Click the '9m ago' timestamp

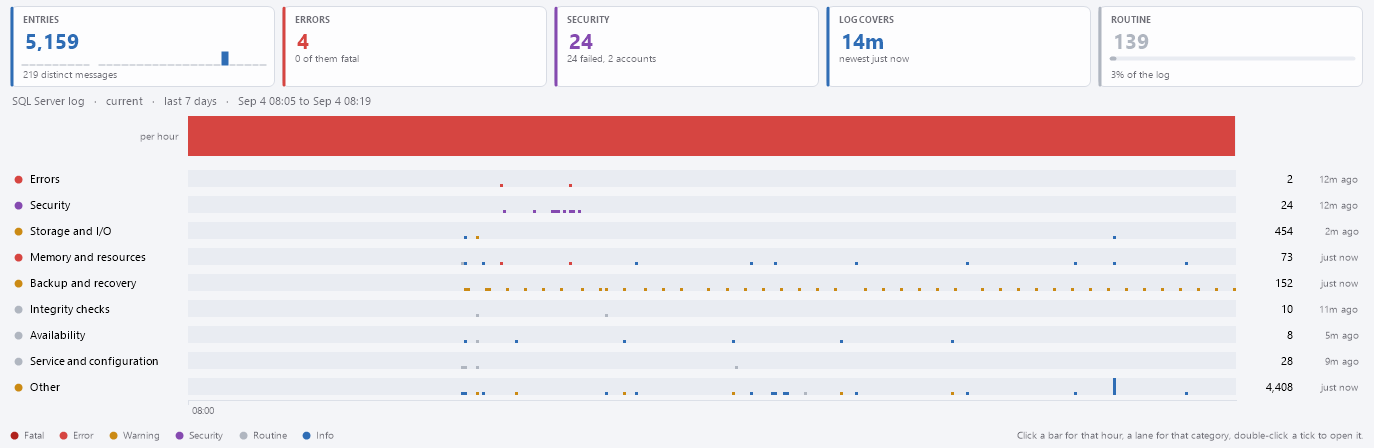click(1341, 362)
